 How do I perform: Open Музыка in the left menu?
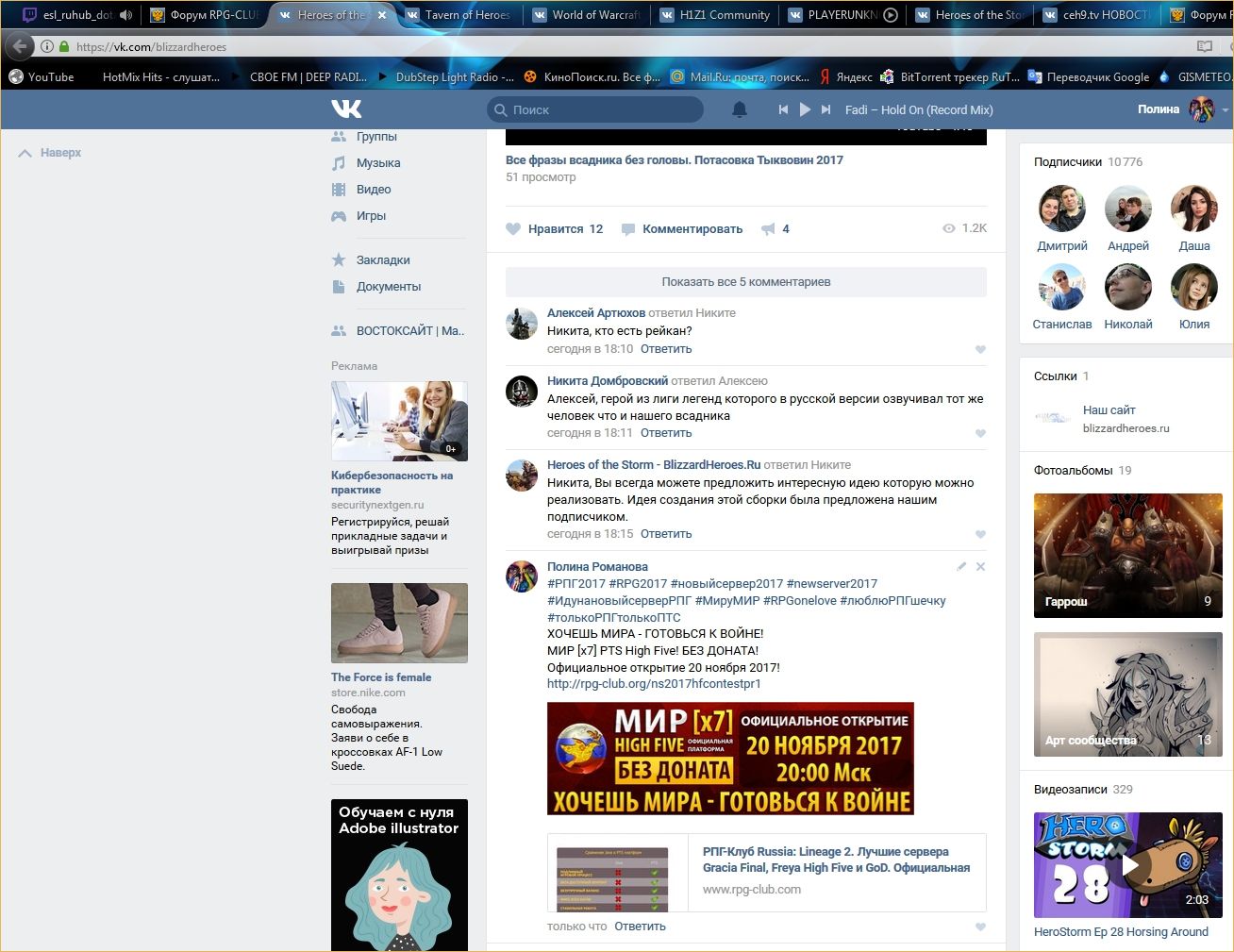[377, 163]
